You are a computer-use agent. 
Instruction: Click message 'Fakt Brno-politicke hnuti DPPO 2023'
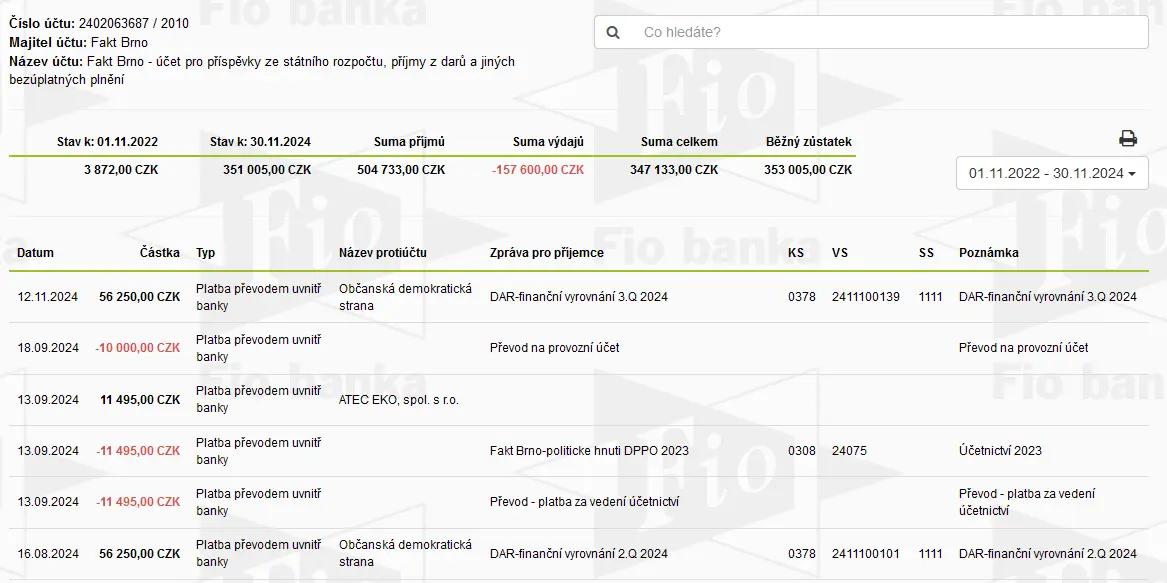coord(589,450)
